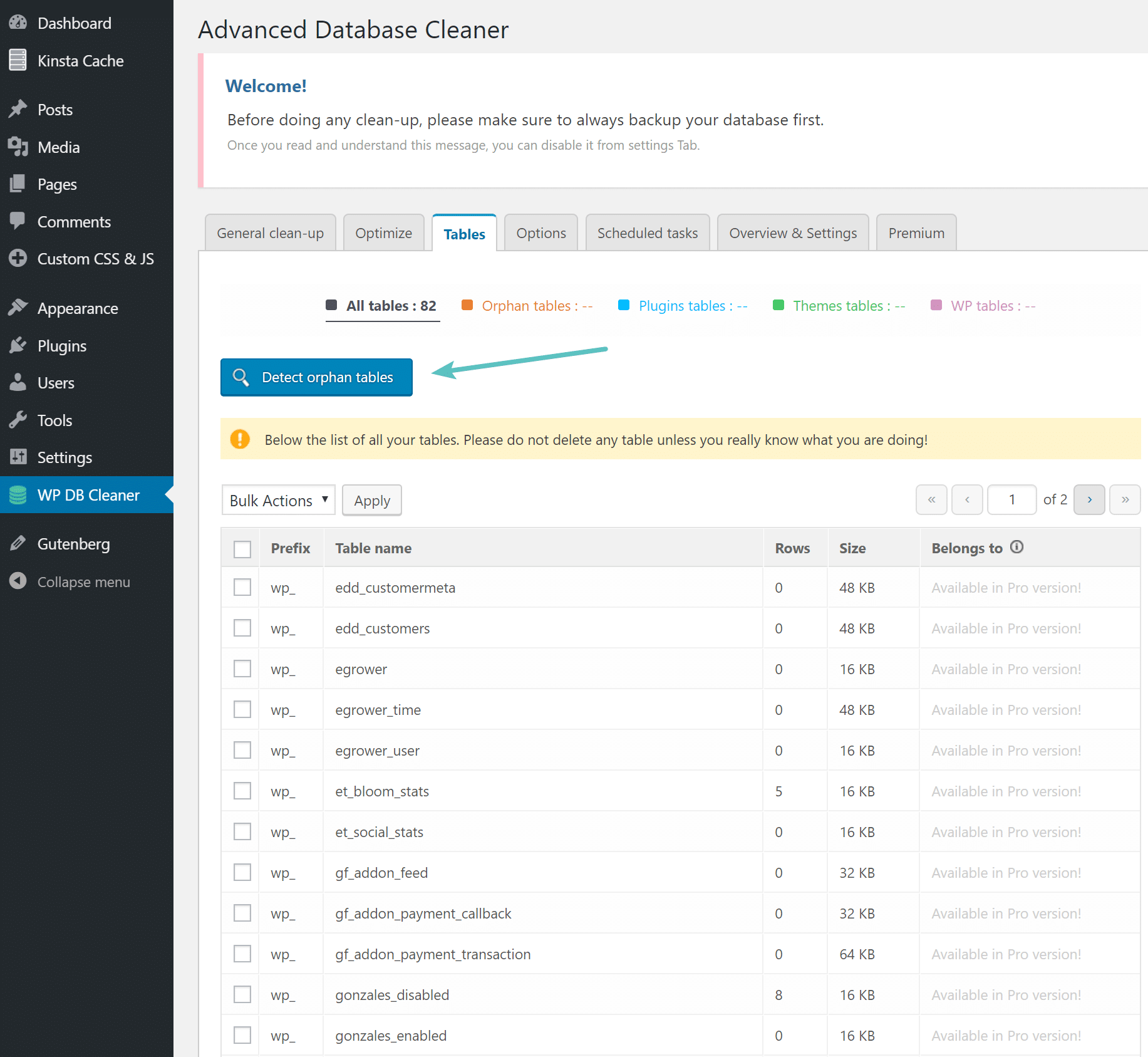1148x1057 pixels.
Task: Open the Plugins sidebar icon
Action: click(x=18, y=345)
